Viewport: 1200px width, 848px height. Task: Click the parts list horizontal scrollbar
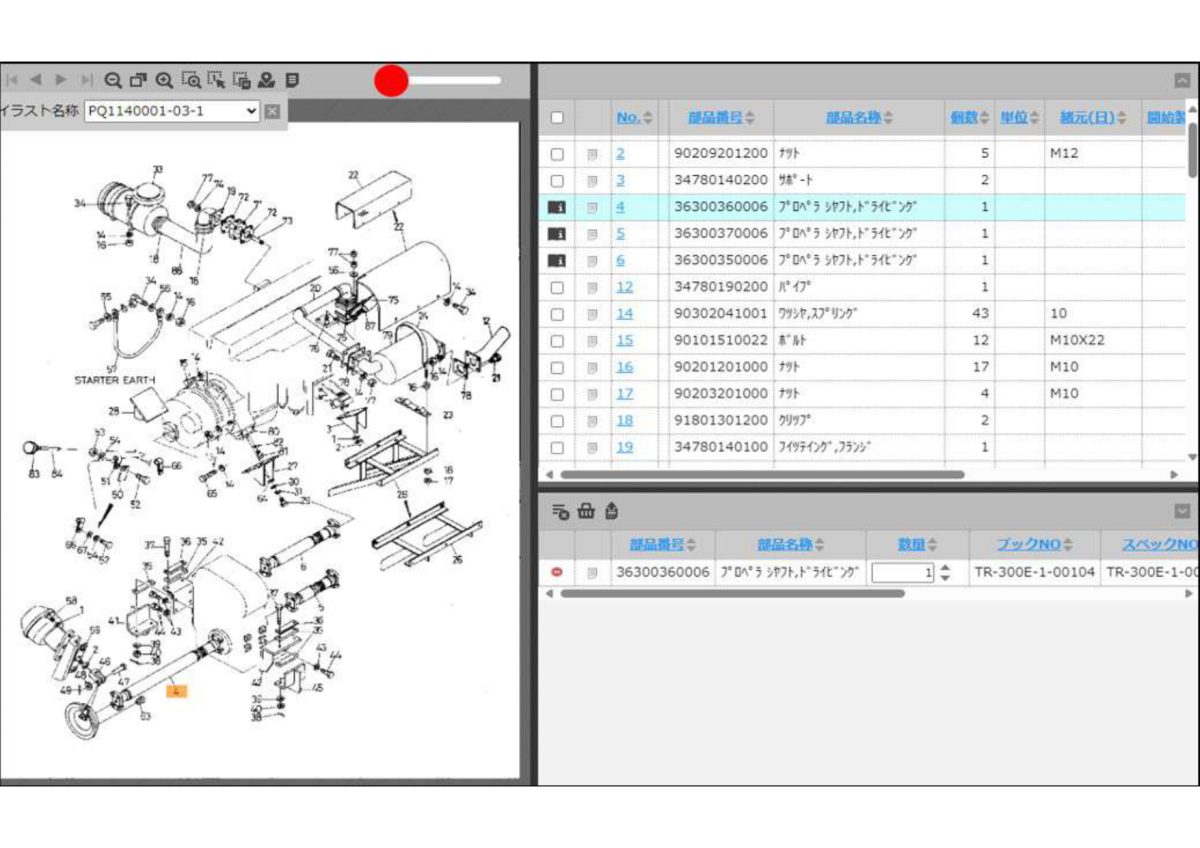coord(762,475)
